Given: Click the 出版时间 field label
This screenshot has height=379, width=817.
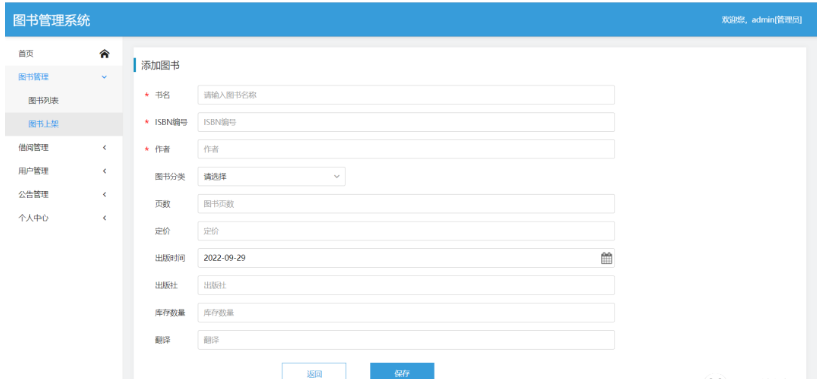Looking at the screenshot, I should click(170, 258).
